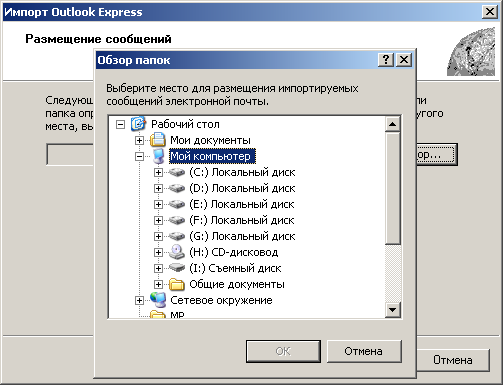The width and height of the screenshot is (503, 385).
Task: Collapse the Рабочий стол tree node
Action: [x=120, y=124]
